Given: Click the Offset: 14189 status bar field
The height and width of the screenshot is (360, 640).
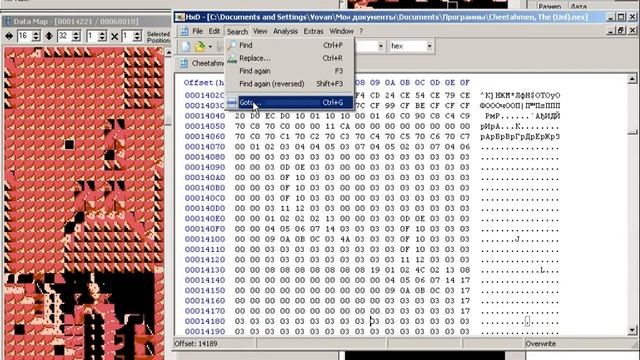Looking at the screenshot, I should (x=214, y=344).
